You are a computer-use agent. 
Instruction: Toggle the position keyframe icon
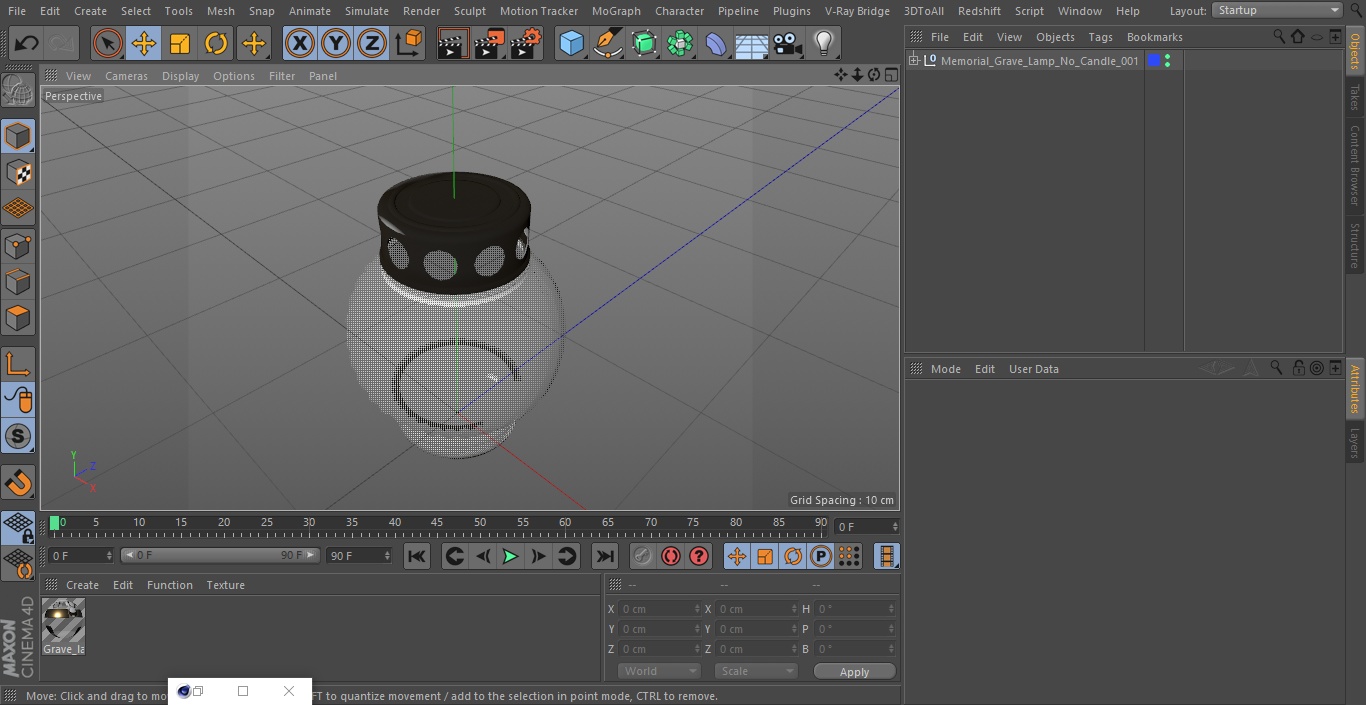tap(737, 556)
